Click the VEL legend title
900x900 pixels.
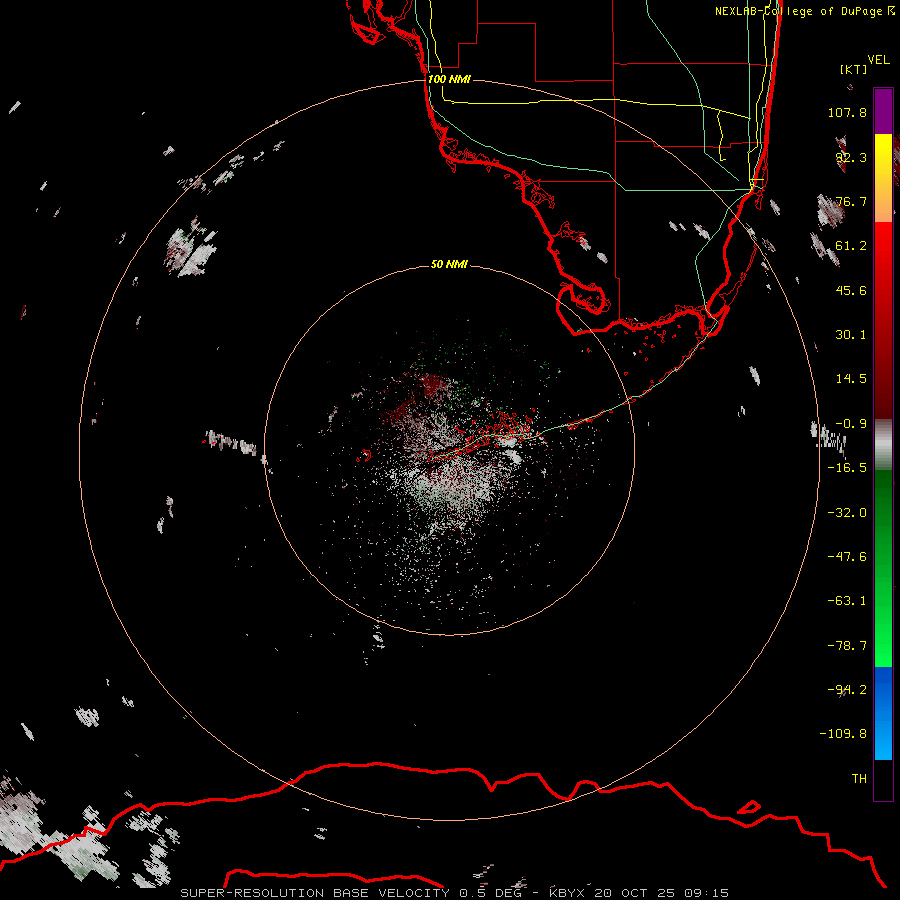point(878,60)
